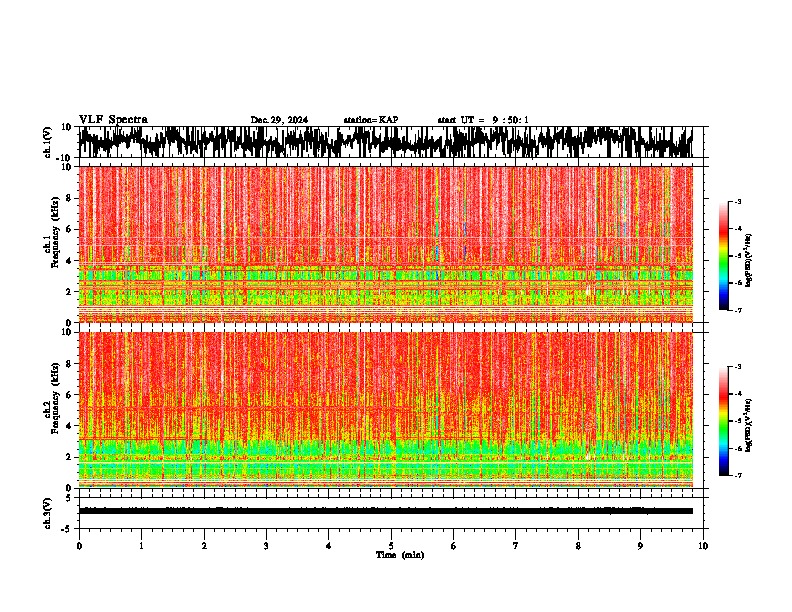Screen dimensions: 792x612
Task: Click the "VLF Spectra" plot title
Action: click(113, 120)
